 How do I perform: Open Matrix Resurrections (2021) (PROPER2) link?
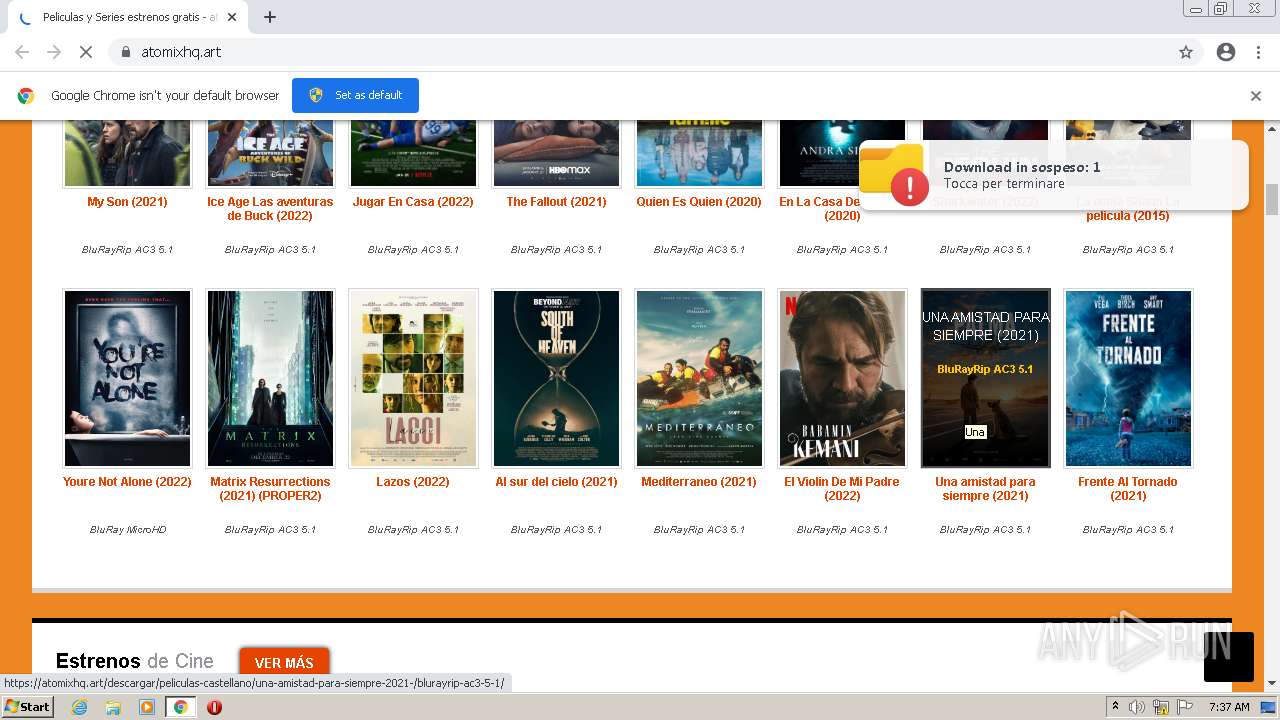point(270,489)
